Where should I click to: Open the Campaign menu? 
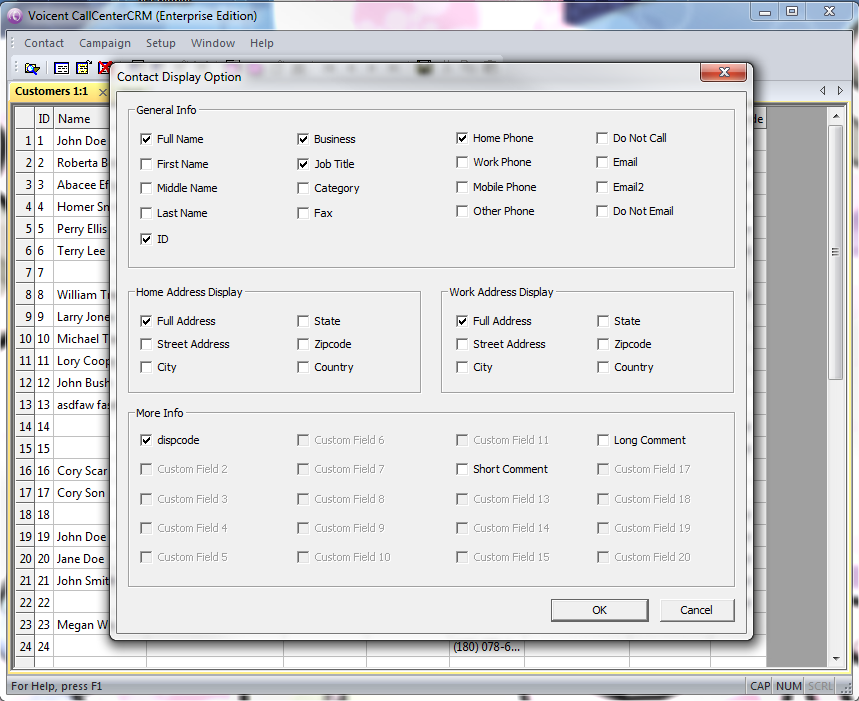[x=105, y=43]
